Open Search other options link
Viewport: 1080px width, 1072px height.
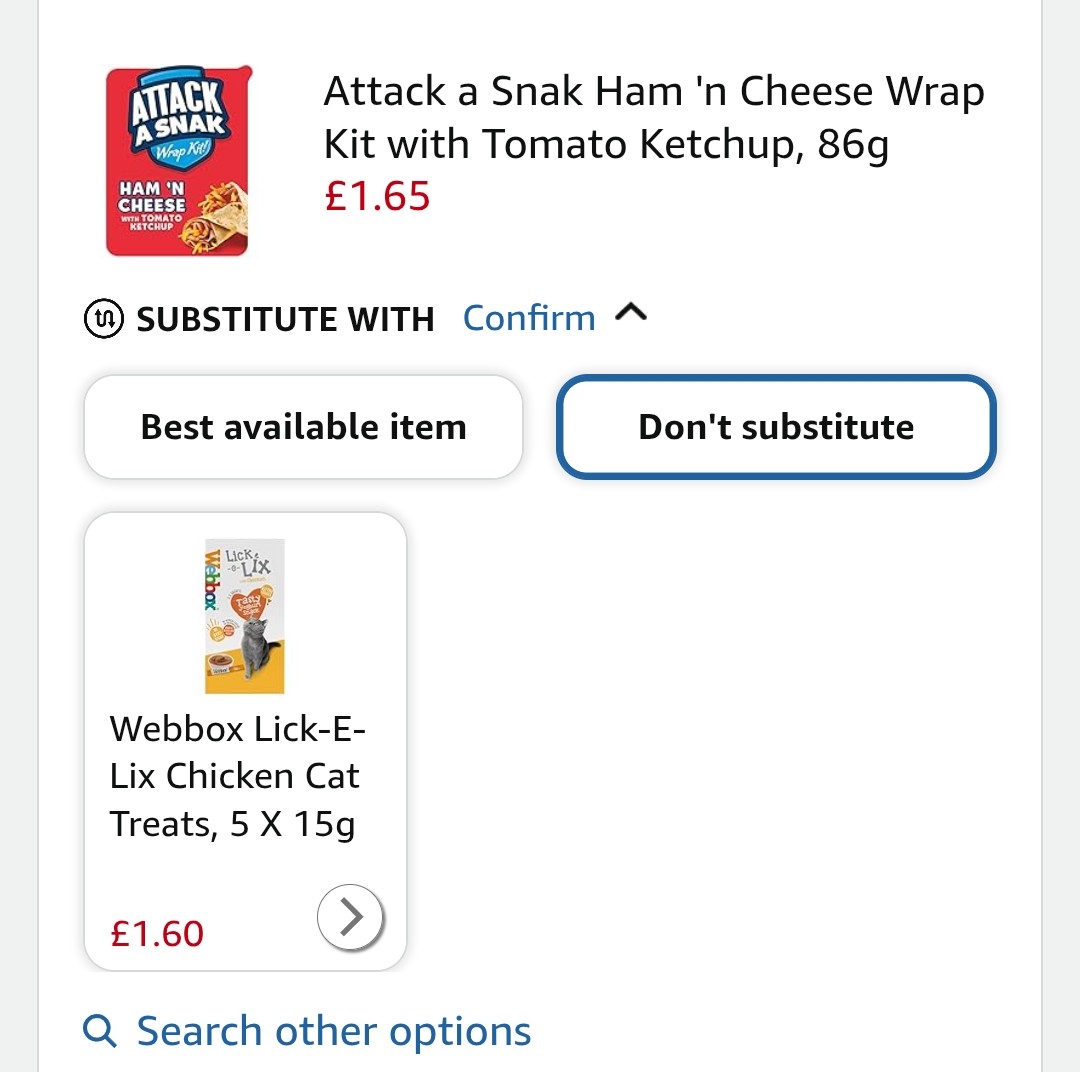point(333,1031)
